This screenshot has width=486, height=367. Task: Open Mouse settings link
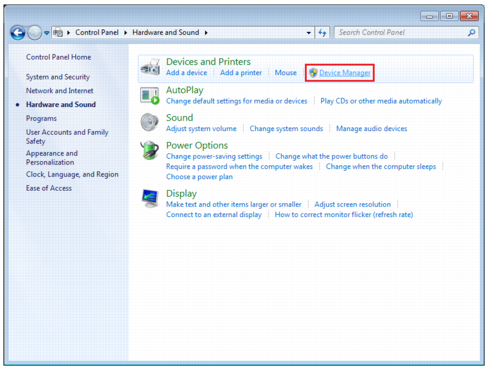[286, 73]
